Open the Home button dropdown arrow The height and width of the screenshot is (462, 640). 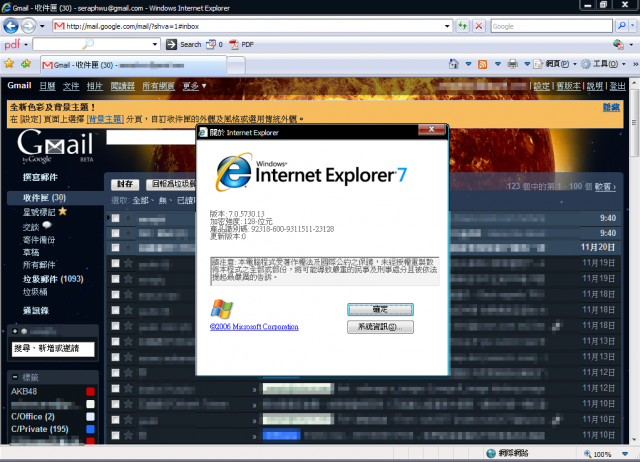tap(468, 64)
